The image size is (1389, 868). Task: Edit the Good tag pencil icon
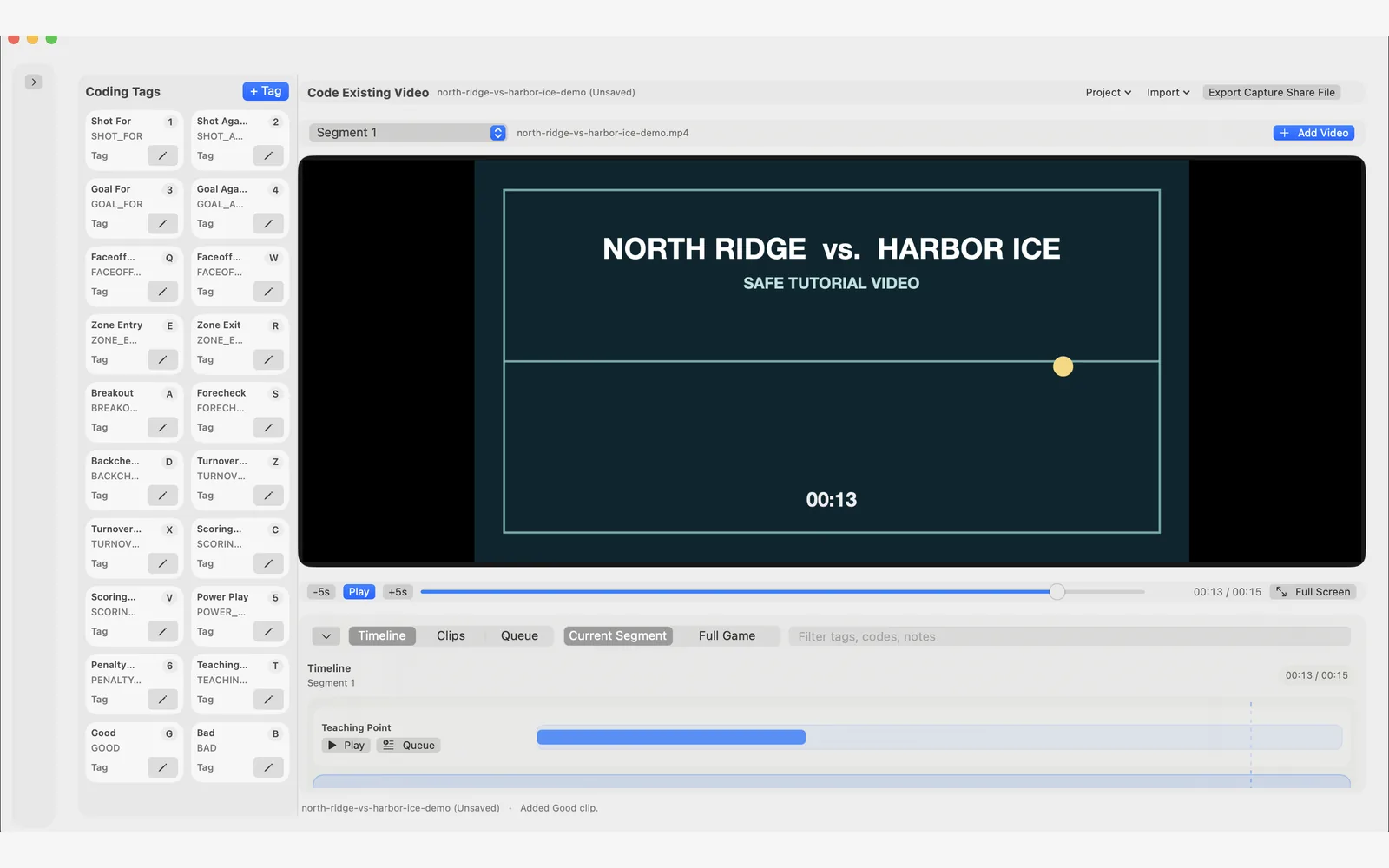coord(162,767)
